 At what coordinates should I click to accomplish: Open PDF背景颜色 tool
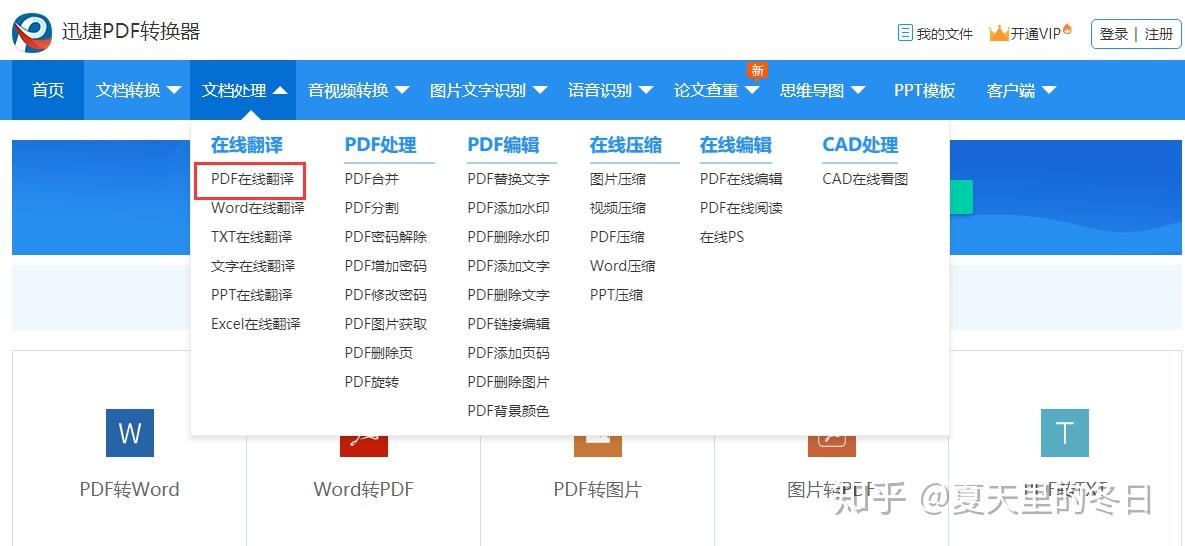509,411
